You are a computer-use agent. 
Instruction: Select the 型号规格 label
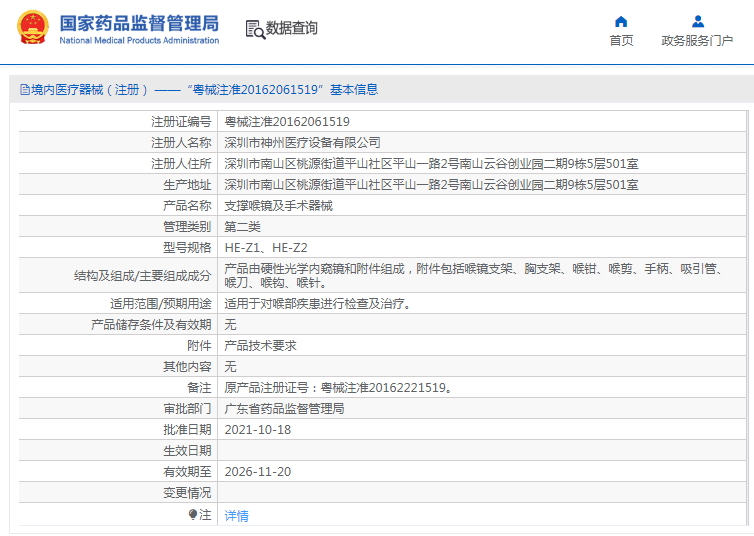(187, 248)
